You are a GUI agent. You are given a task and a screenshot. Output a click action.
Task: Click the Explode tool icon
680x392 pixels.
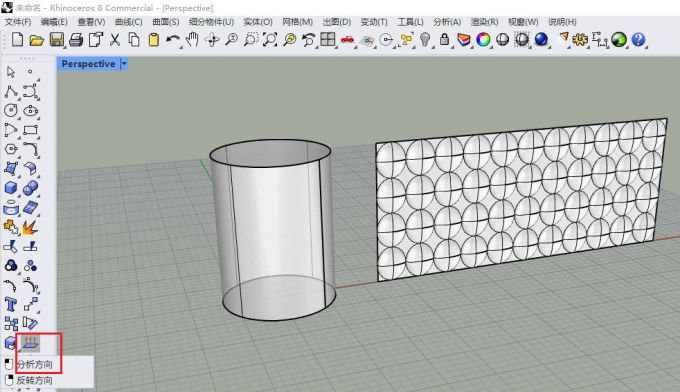point(30,227)
